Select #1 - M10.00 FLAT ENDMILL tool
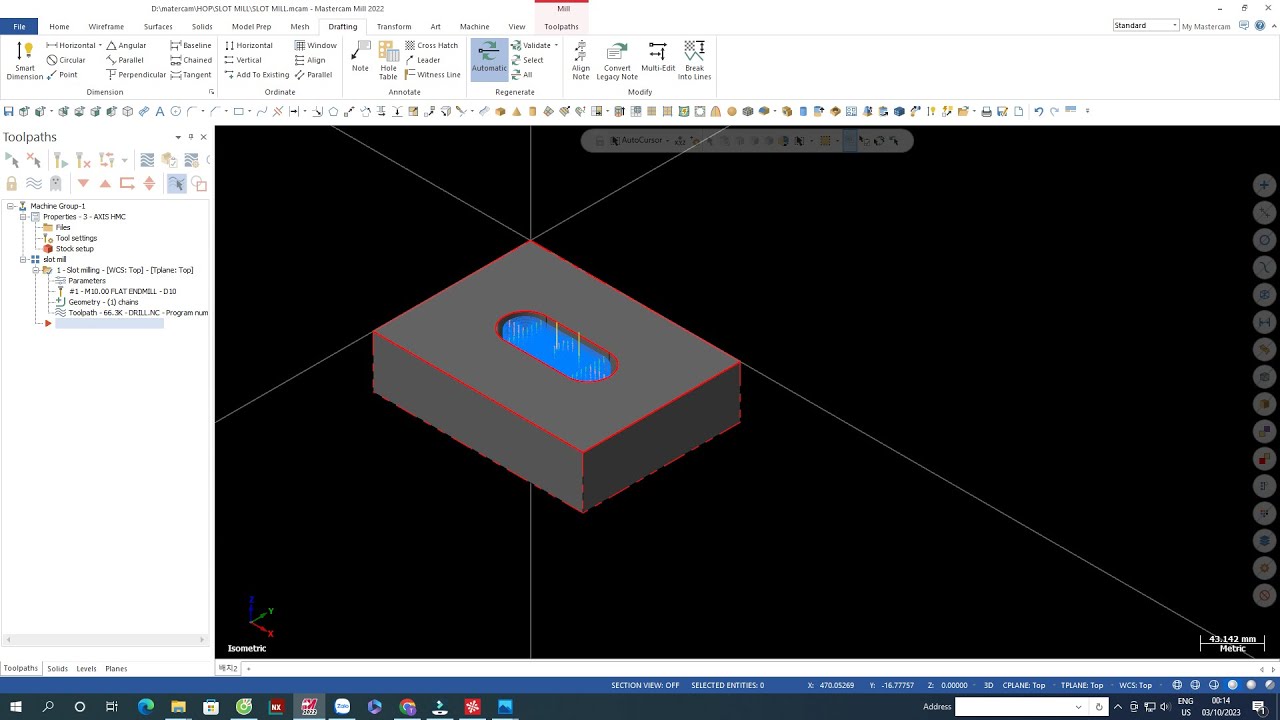 [122, 291]
